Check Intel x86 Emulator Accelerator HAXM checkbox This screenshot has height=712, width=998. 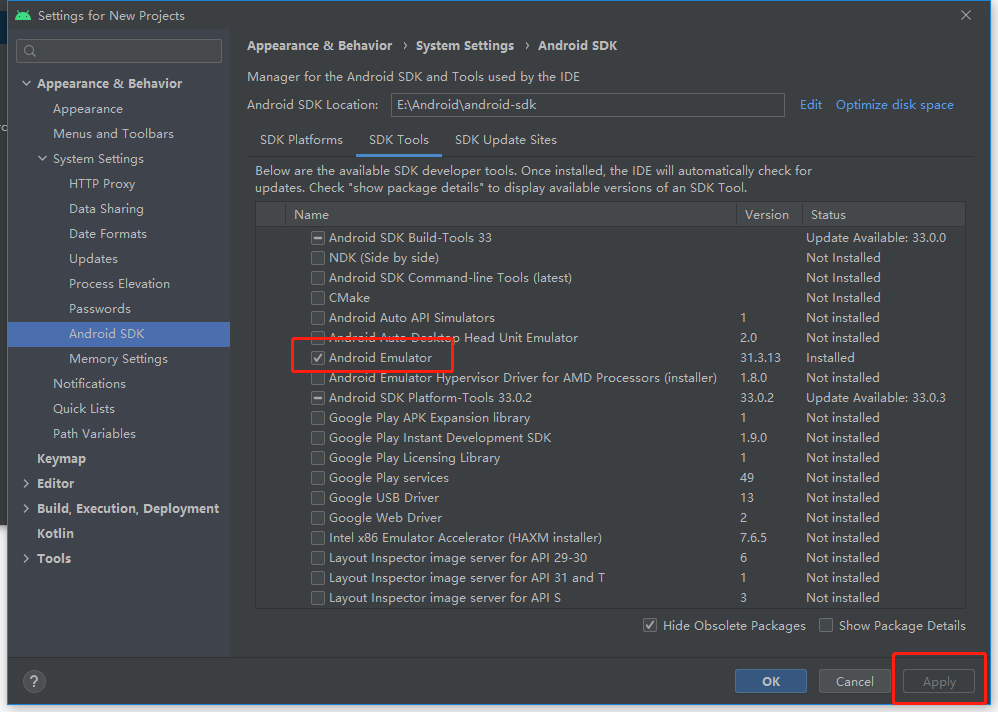coord(318,538)
